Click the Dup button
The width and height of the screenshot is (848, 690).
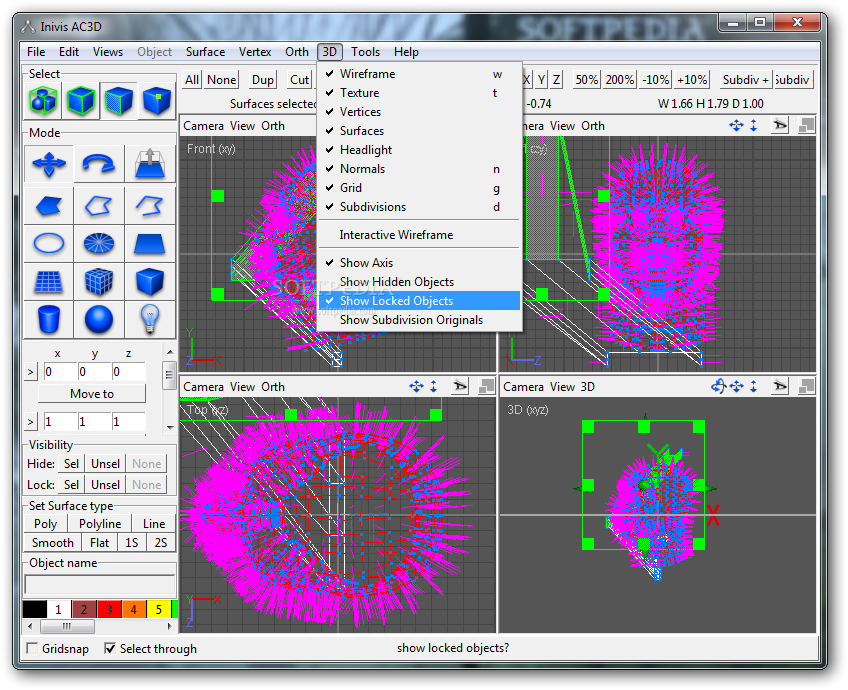263,80
